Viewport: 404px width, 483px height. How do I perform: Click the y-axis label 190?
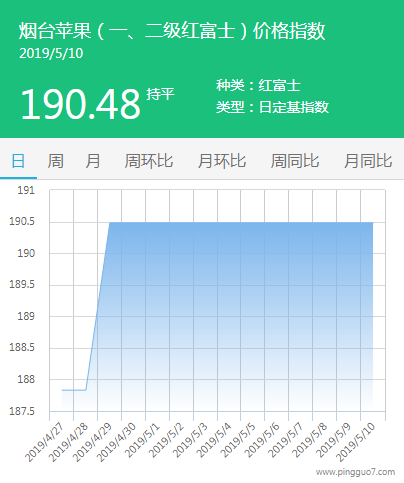[26, 253]
